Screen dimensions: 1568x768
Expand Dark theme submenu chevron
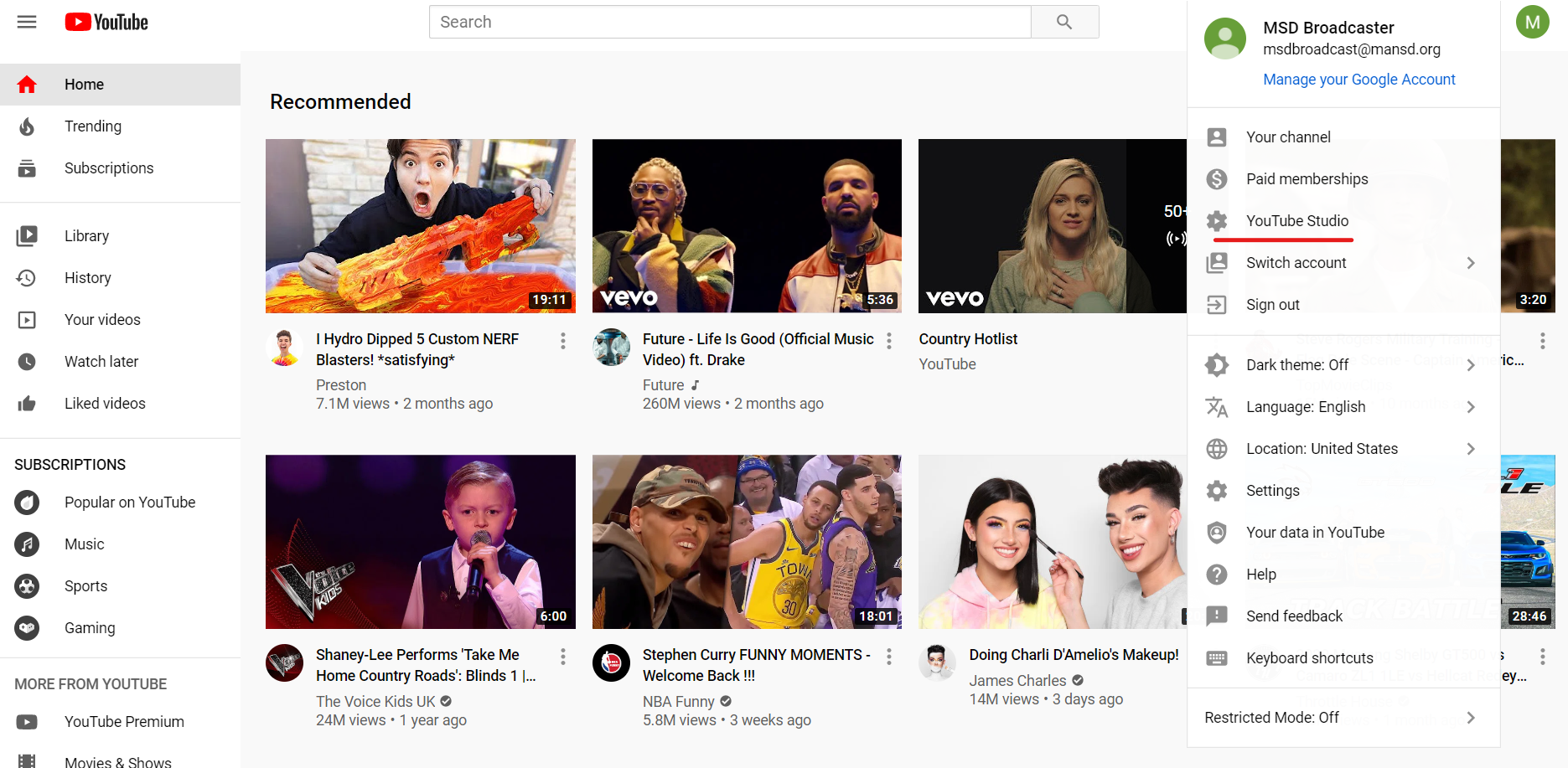1471,365
